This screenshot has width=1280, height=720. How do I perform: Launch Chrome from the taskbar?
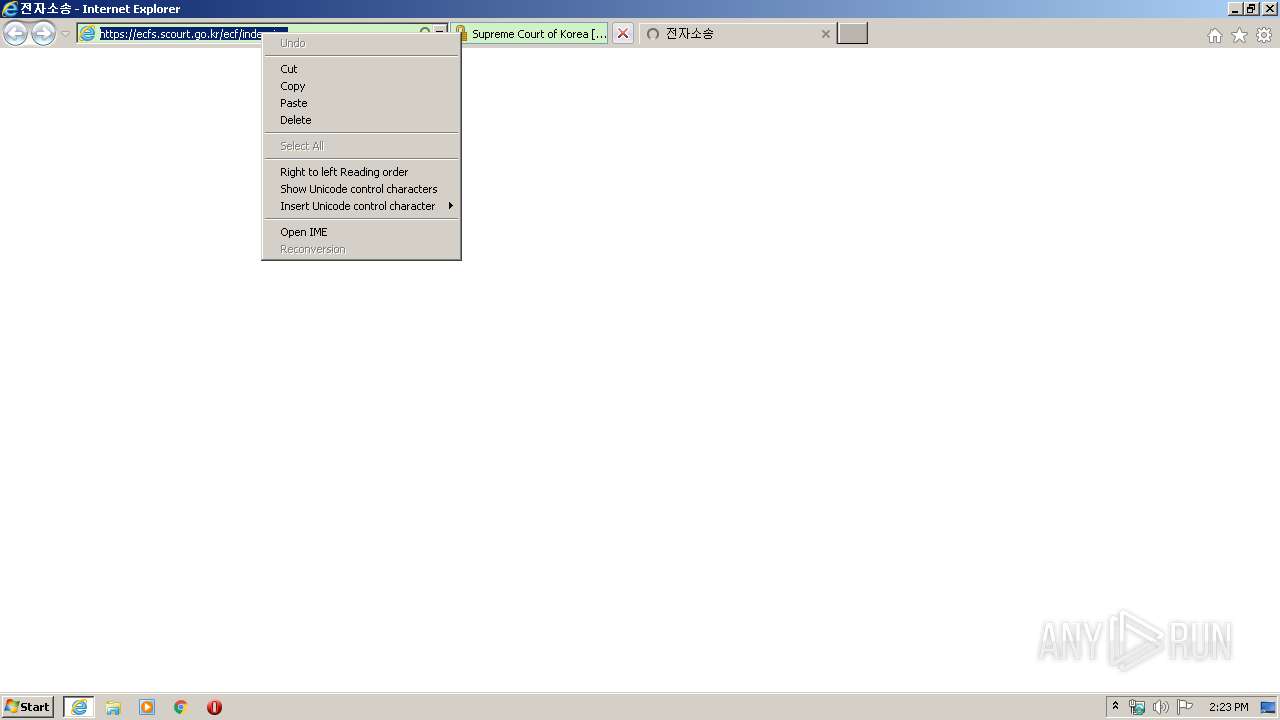[x=181, y=707]
